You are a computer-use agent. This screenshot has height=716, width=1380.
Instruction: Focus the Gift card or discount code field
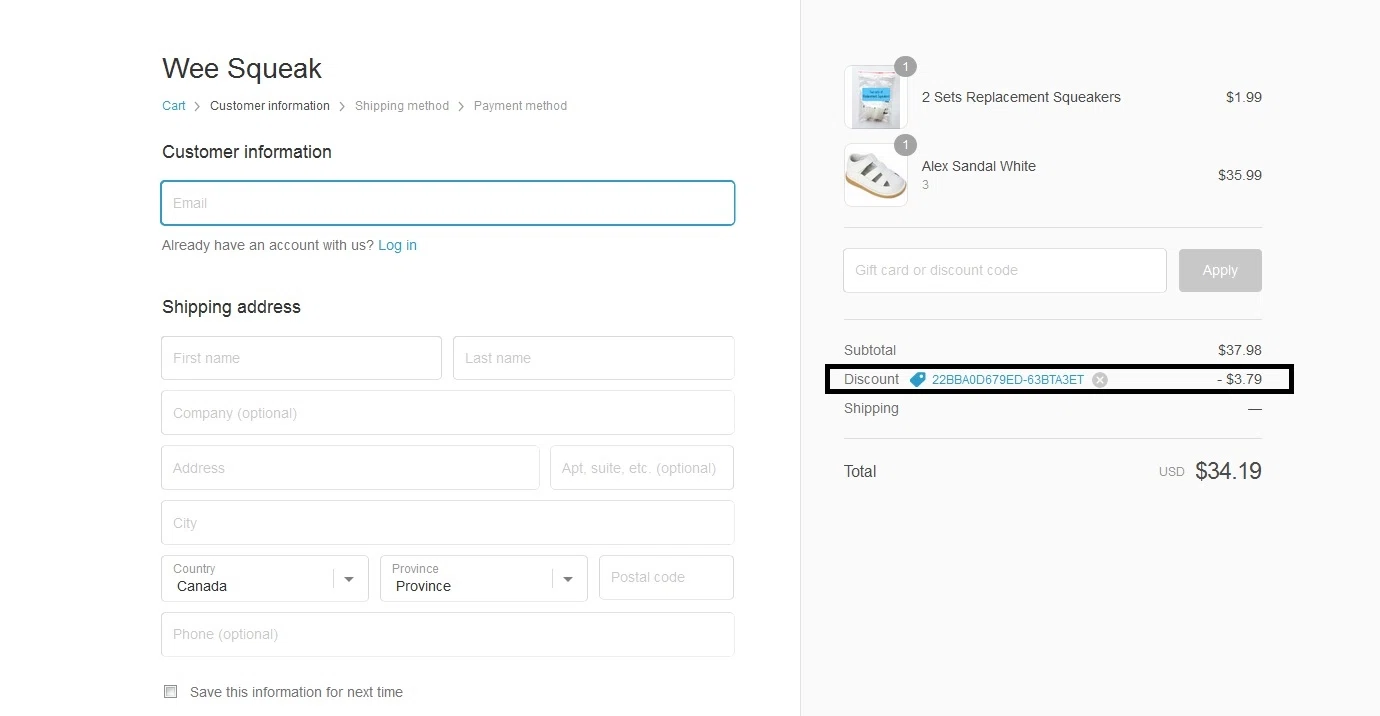[1005, 270]
